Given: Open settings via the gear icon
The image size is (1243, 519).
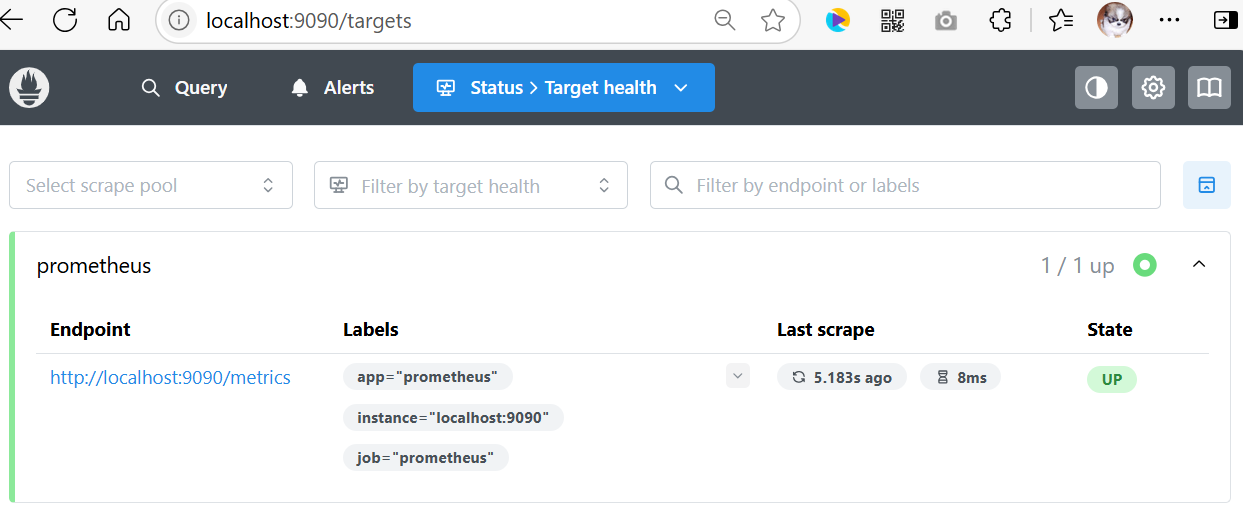Looking at the screenshot, I should coord(1153,88).
